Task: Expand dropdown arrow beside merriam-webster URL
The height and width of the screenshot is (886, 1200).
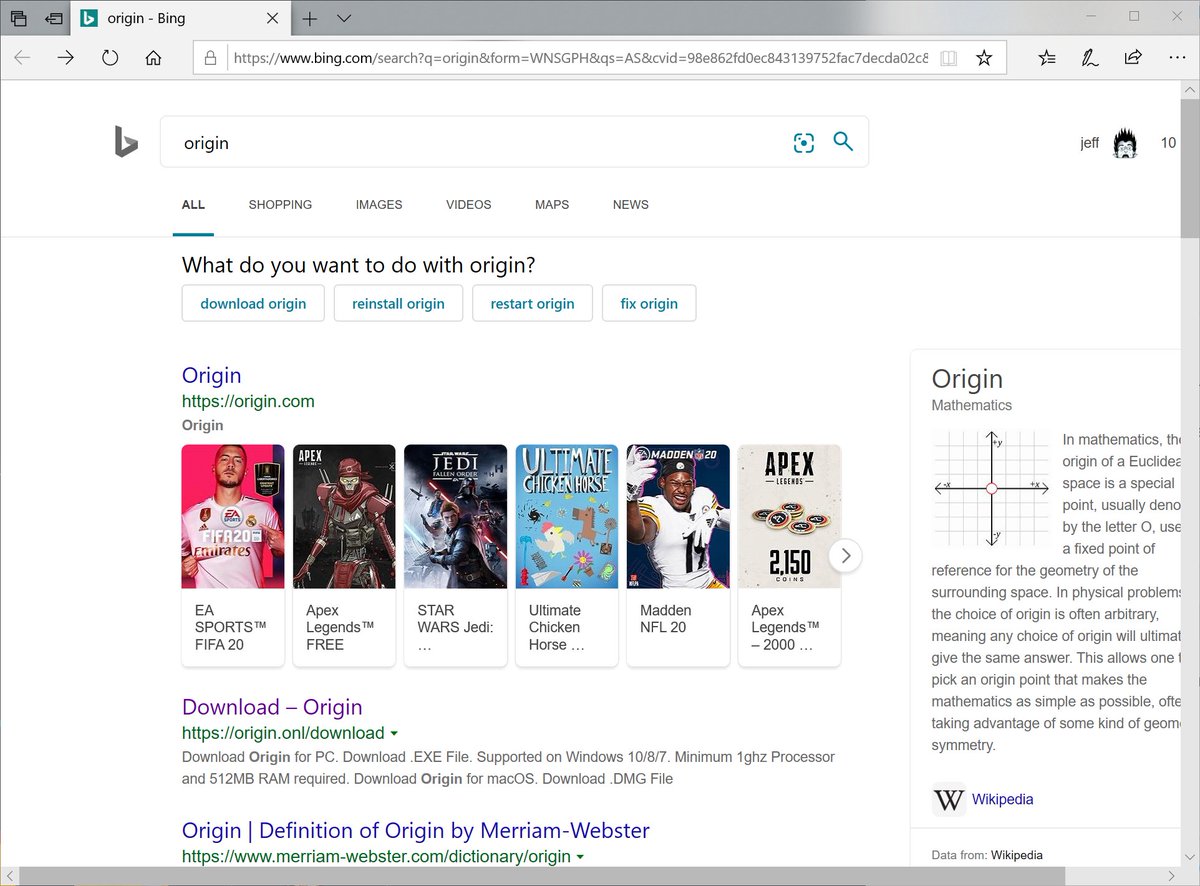Action: 580,857
